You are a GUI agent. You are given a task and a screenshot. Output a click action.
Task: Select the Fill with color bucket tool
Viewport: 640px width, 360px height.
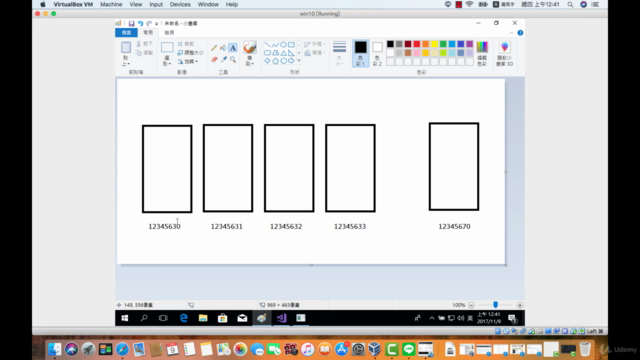[223, 48]
